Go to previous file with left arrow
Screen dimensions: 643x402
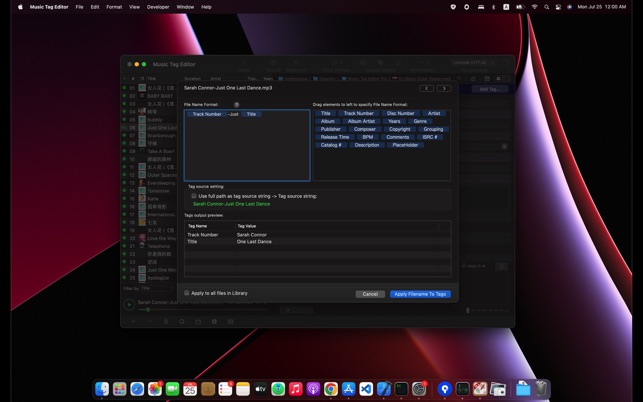tap(426, 88)
